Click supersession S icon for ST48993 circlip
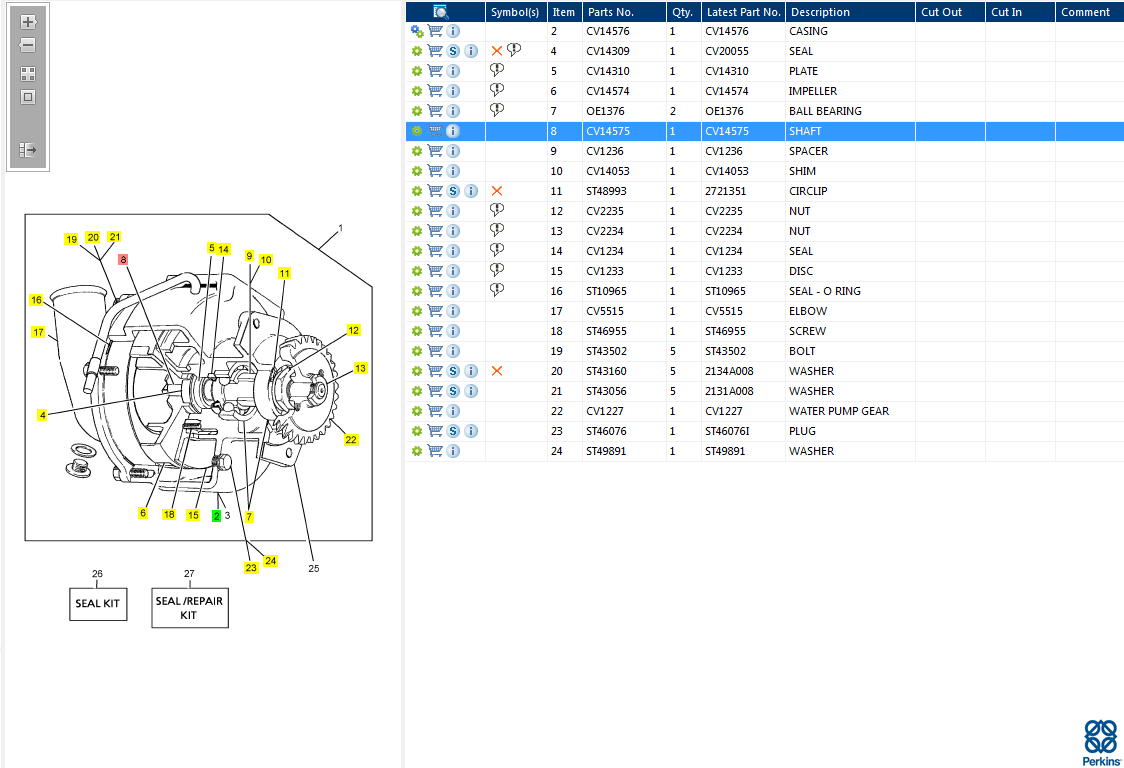The image size is (1124, 768). click(453, 191)
